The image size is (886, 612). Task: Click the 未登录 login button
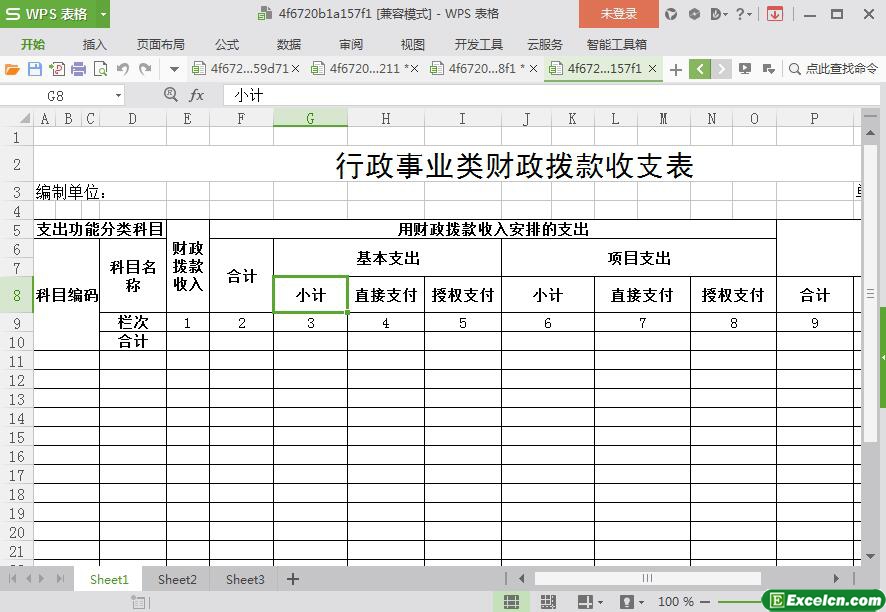[x=618, y=14]
